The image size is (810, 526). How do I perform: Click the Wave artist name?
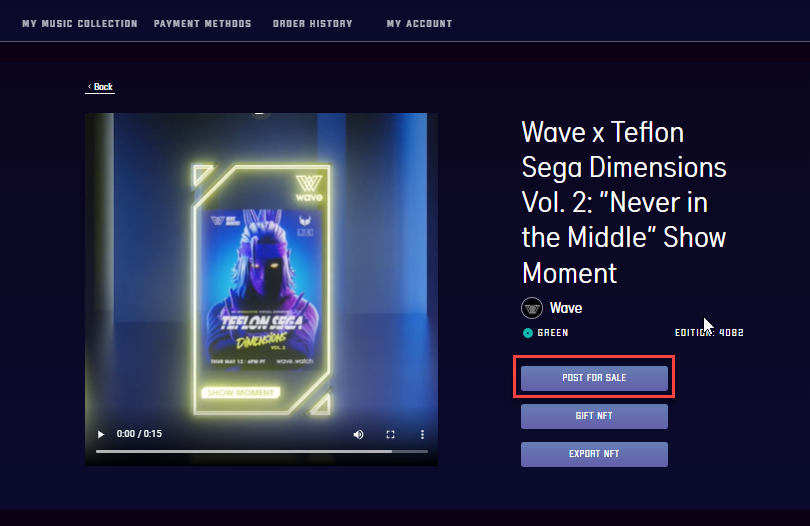566,308
